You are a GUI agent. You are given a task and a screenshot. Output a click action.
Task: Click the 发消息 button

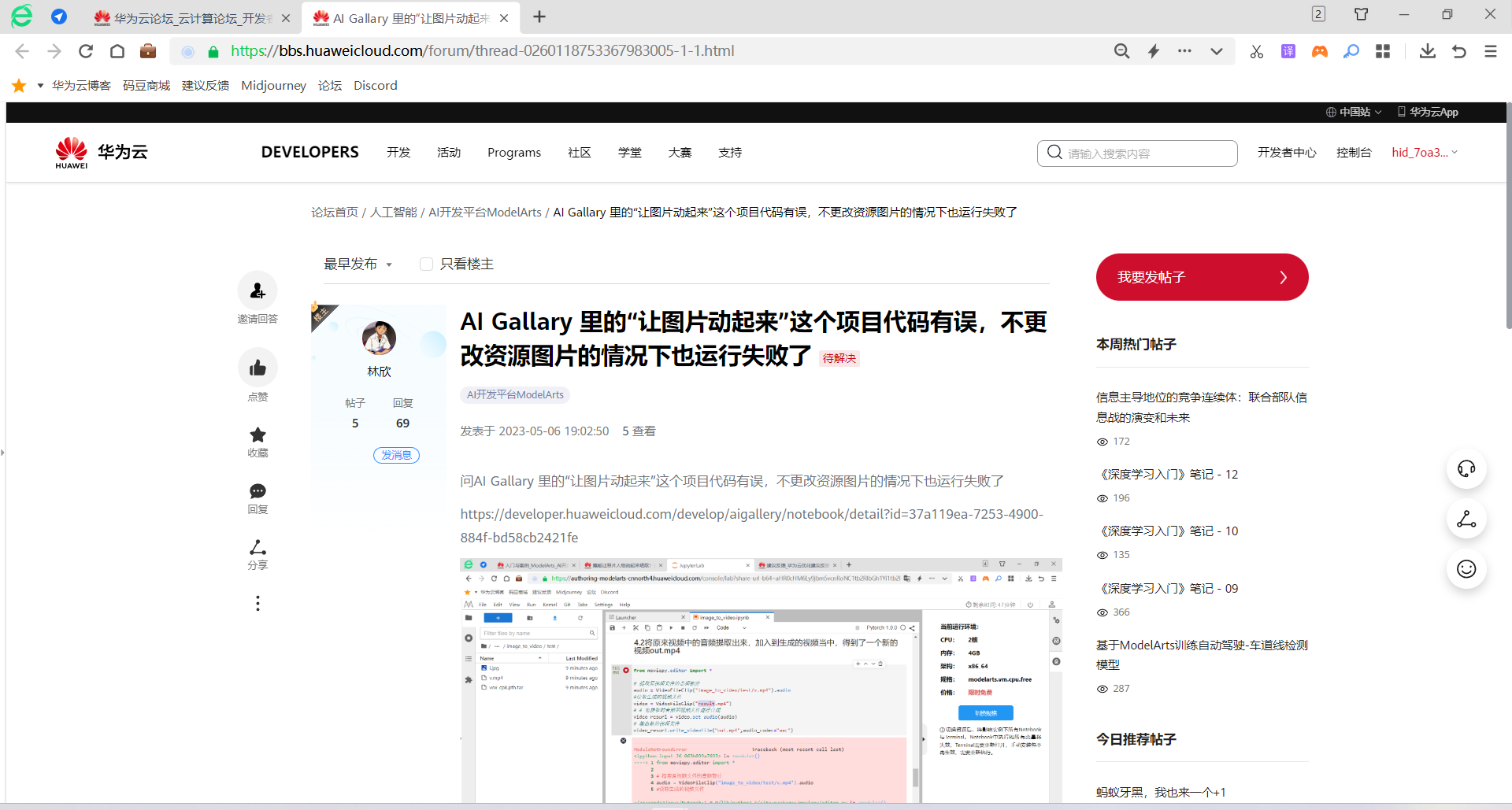tap(396, 455)
